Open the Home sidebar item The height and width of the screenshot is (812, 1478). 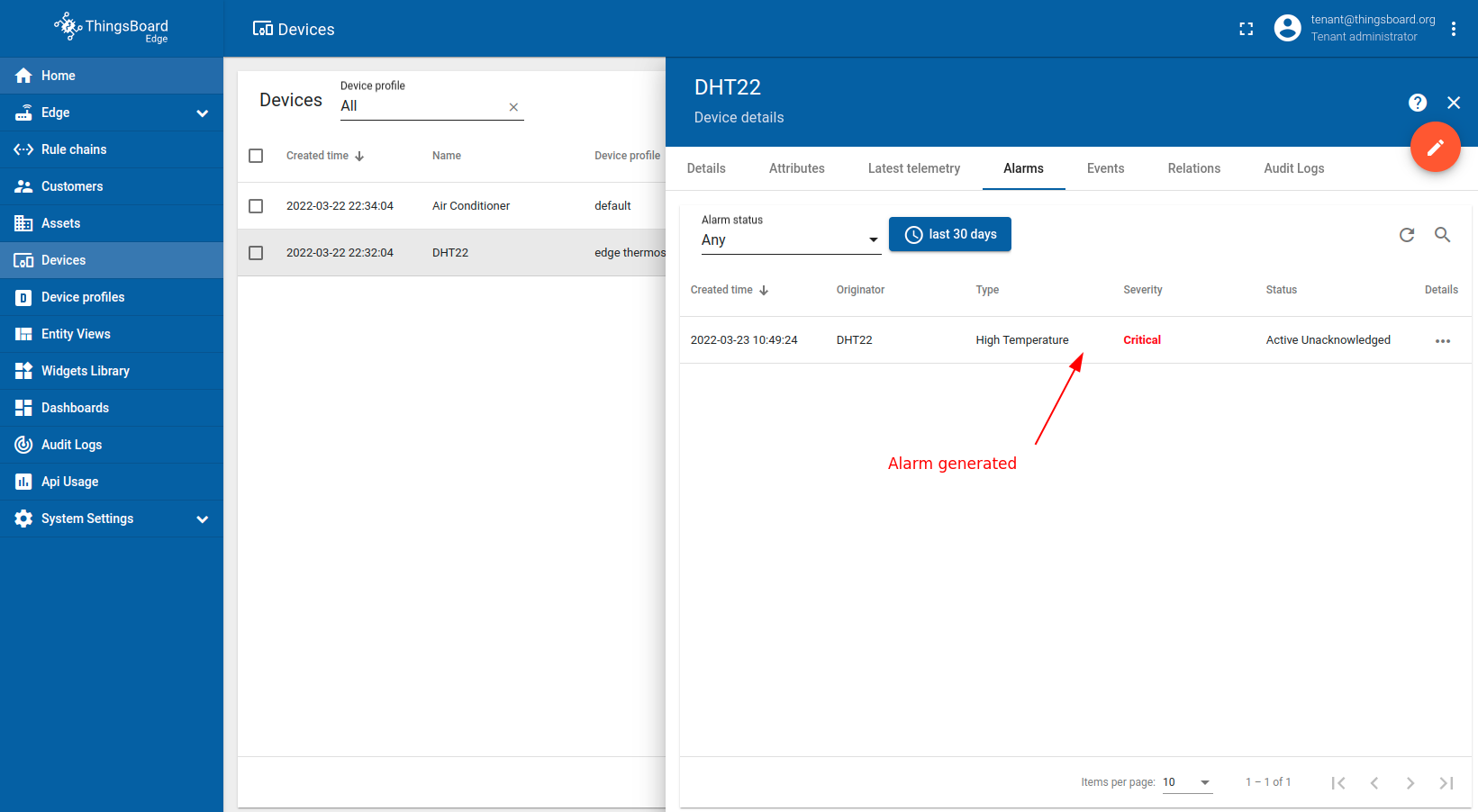pos(112,76)
